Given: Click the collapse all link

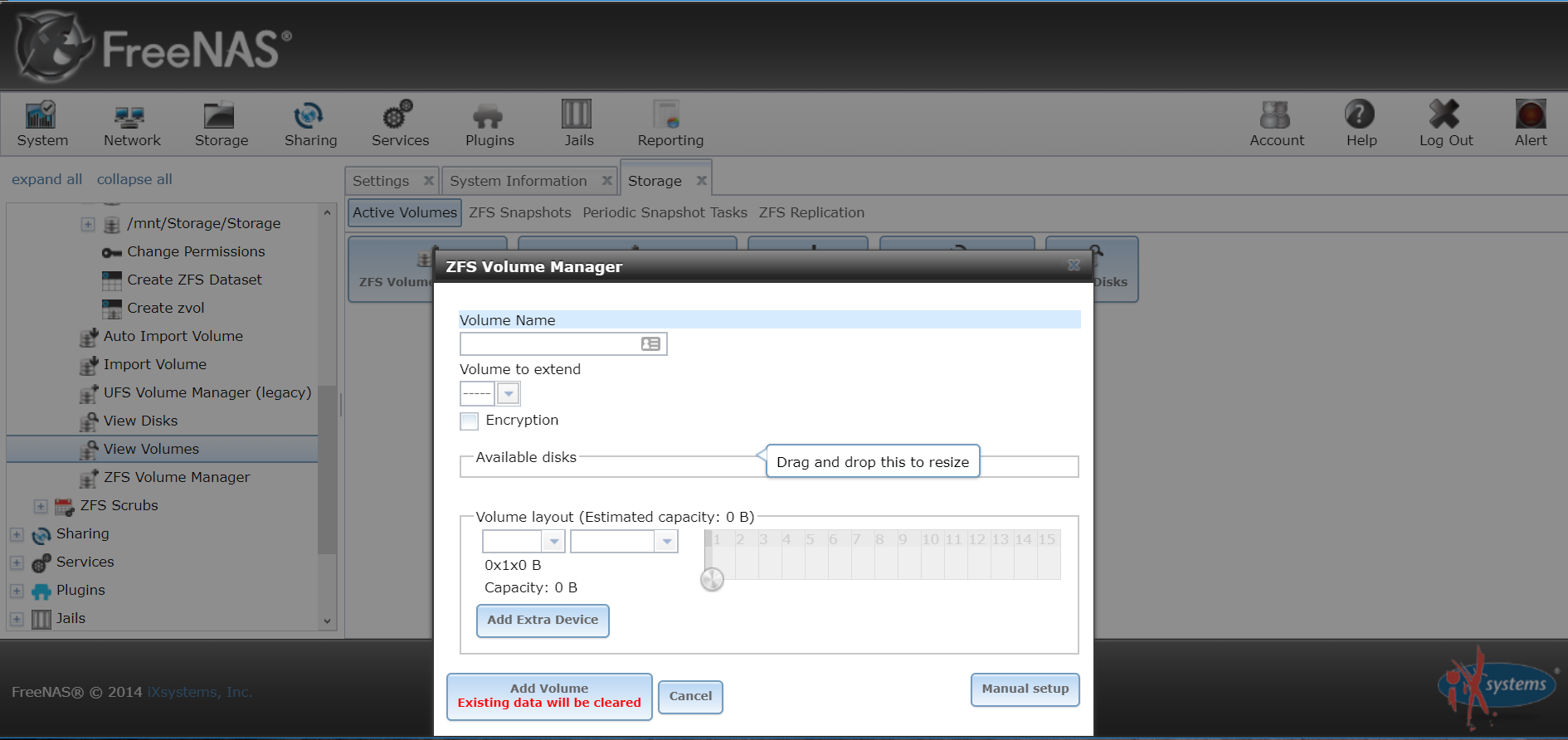Looking at the screenshot, I should (134, 179).
